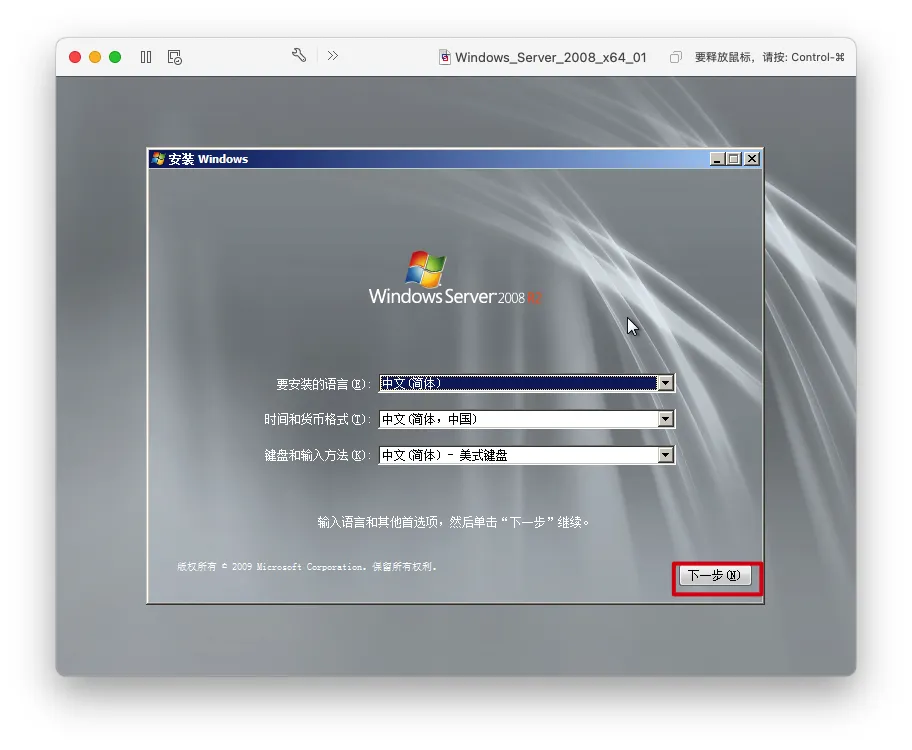912x750 pixels.
Task: Click the 键盘和输入方法(K) label
Action: [x=317, y=456]
